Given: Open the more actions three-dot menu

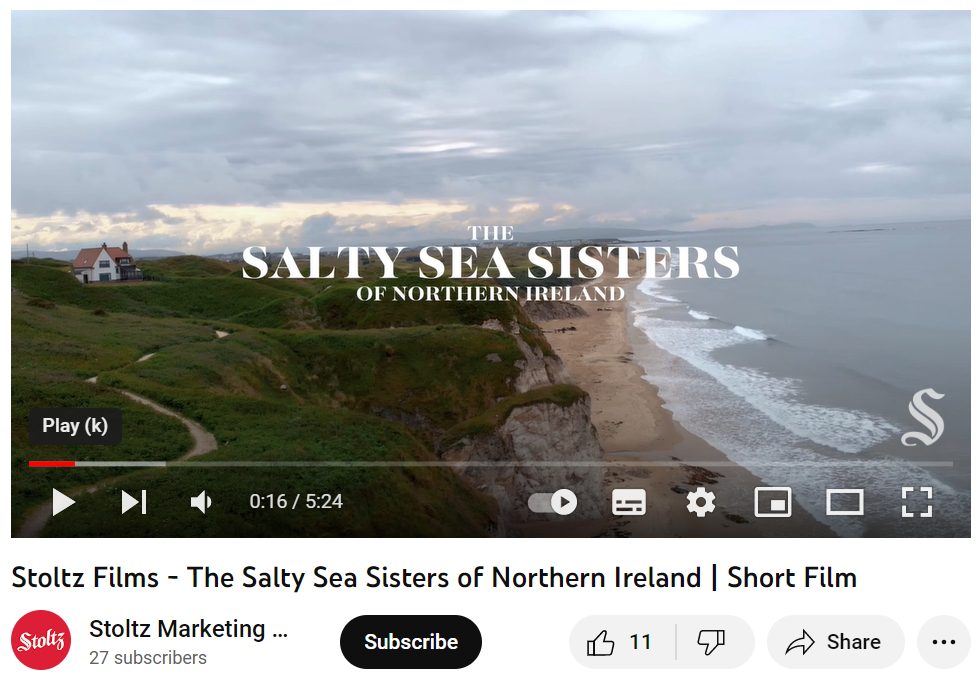Looking at the screenshot, I should (x=943, y=642).
